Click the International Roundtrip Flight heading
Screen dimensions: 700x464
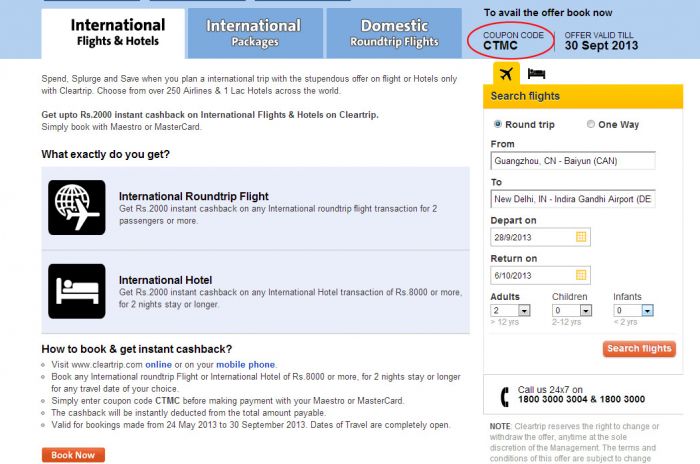click(194, 196)
